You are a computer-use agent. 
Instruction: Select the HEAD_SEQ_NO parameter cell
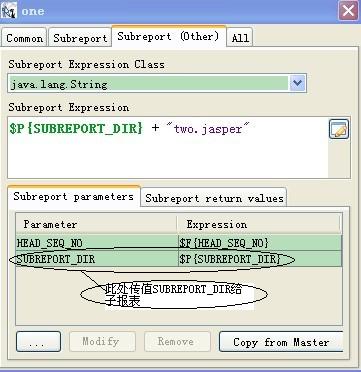pos(97,243)
